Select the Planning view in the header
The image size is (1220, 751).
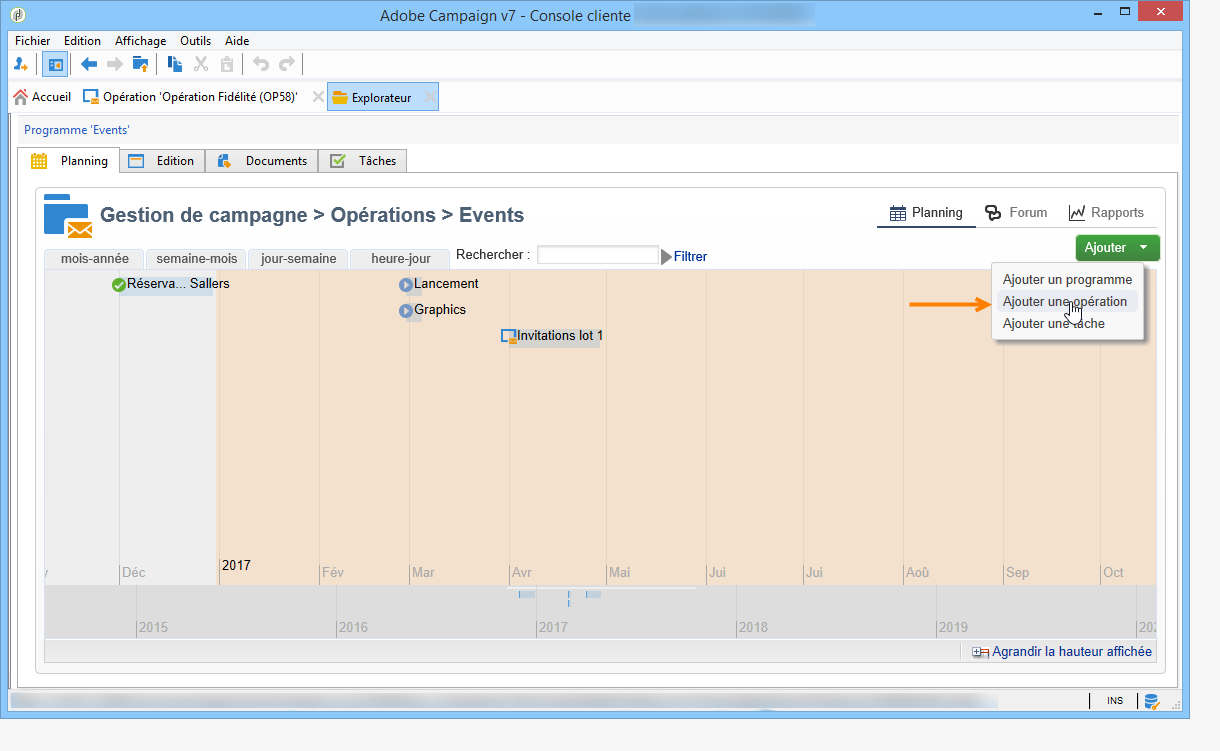pyautogui.click(x=926, y=213)
